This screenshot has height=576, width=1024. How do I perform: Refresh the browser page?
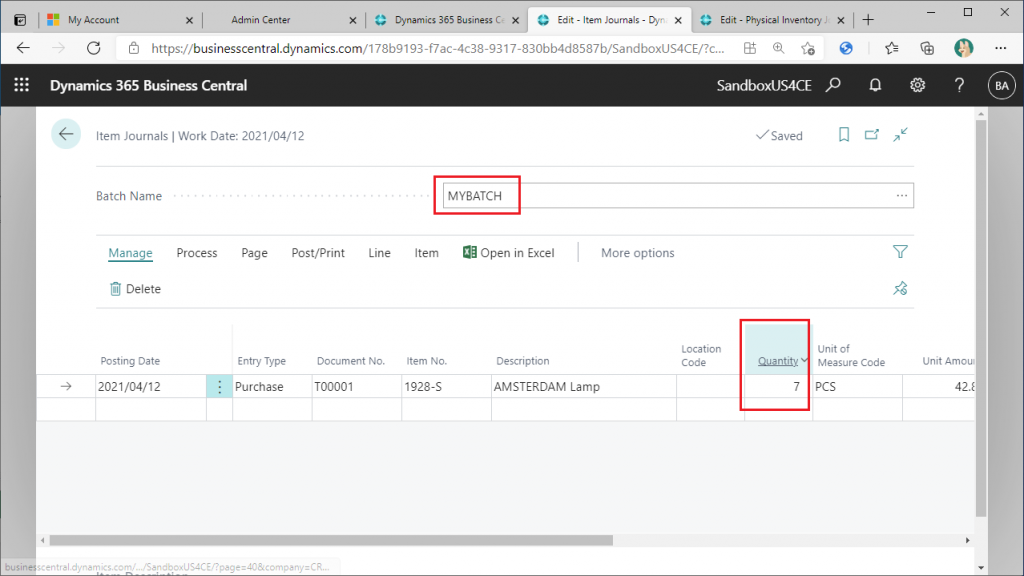94,48
